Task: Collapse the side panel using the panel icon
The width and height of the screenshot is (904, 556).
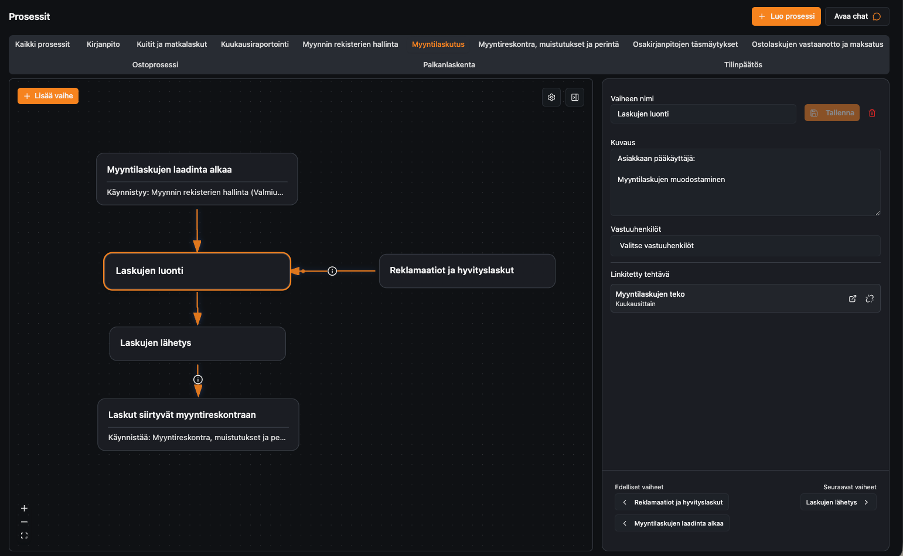Action: click(x=574, y=97)
